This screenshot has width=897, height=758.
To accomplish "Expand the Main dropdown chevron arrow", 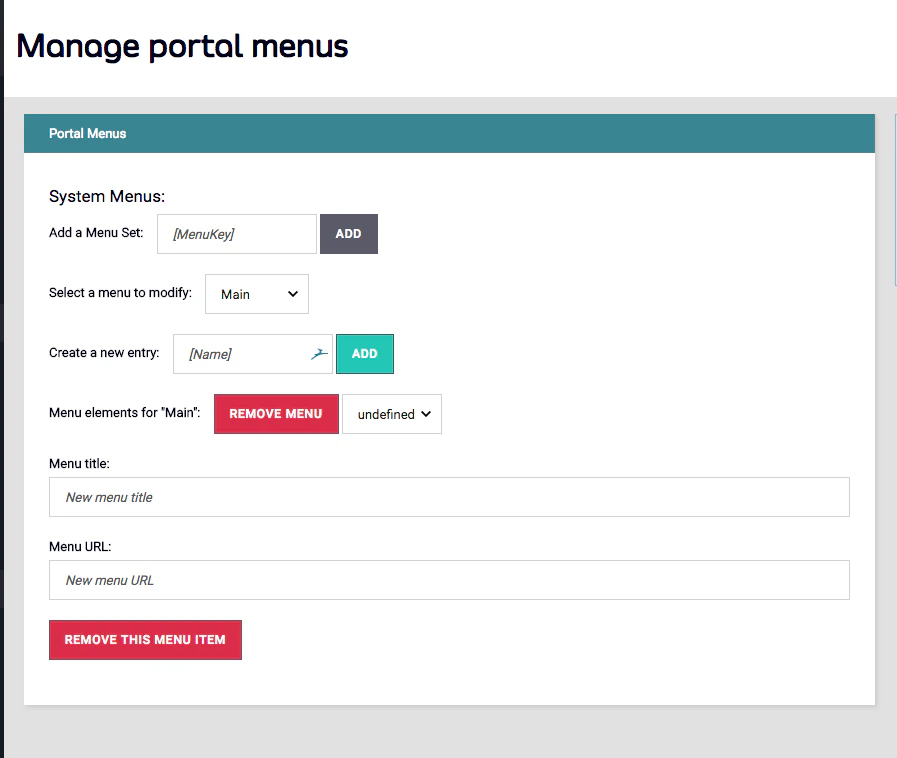I will coord(292,293).
